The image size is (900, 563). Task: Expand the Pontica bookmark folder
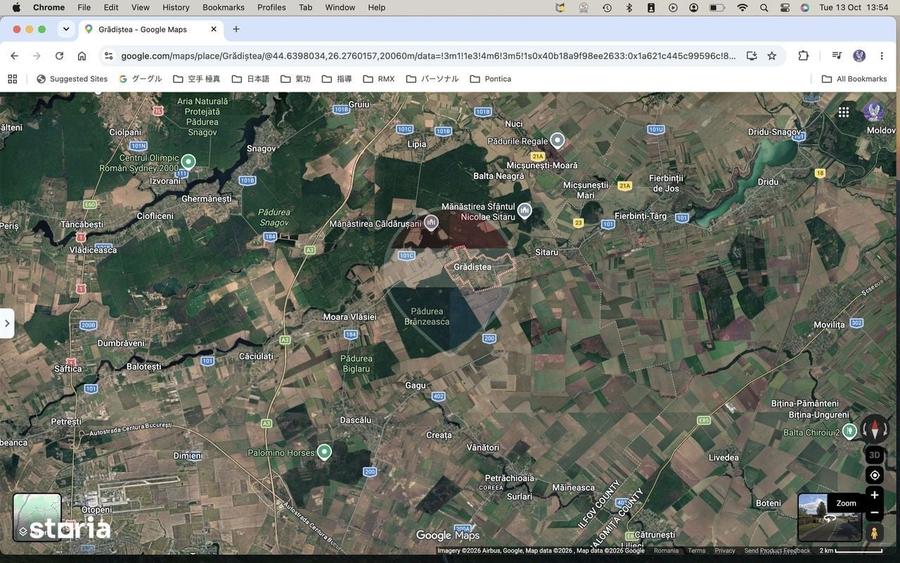click(x=491, y=79)
